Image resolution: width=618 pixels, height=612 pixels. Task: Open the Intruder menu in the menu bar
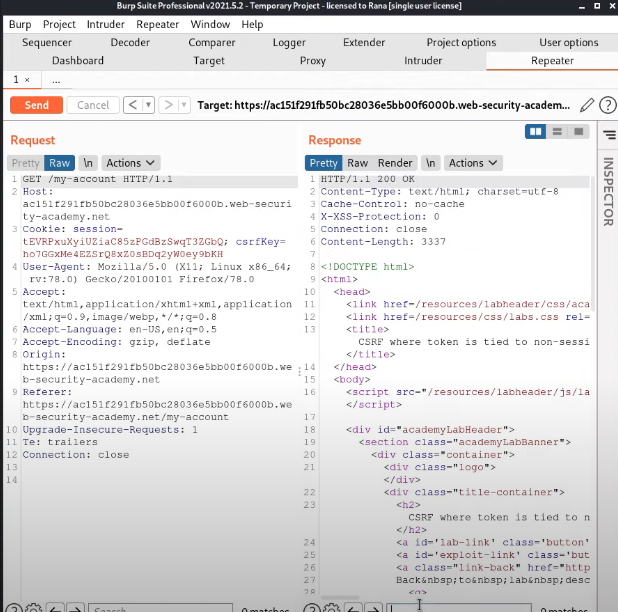point(106,24)
